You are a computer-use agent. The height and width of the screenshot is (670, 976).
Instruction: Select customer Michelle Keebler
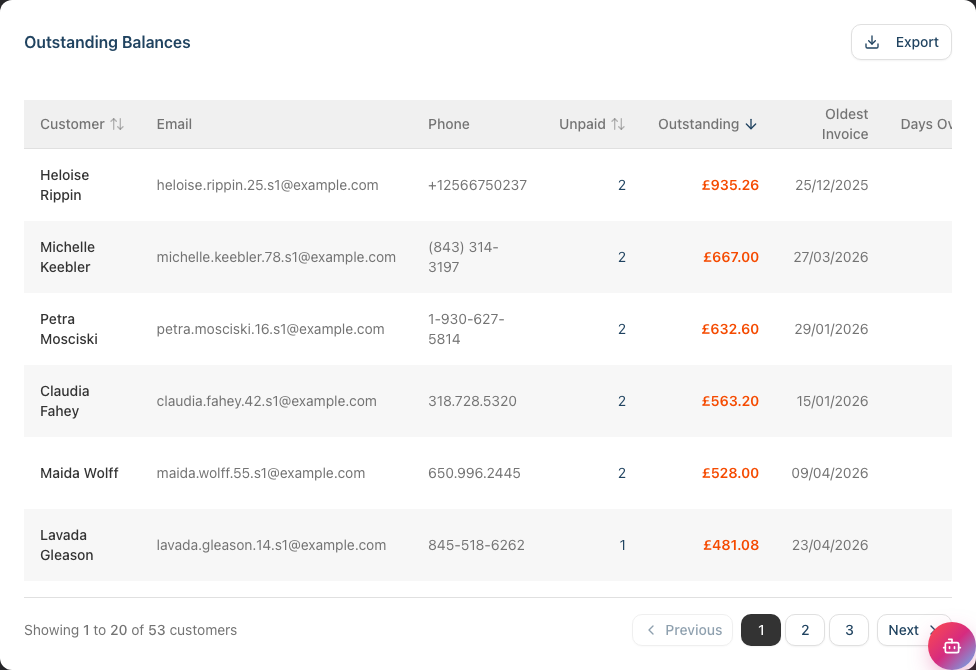coord(67,257)
